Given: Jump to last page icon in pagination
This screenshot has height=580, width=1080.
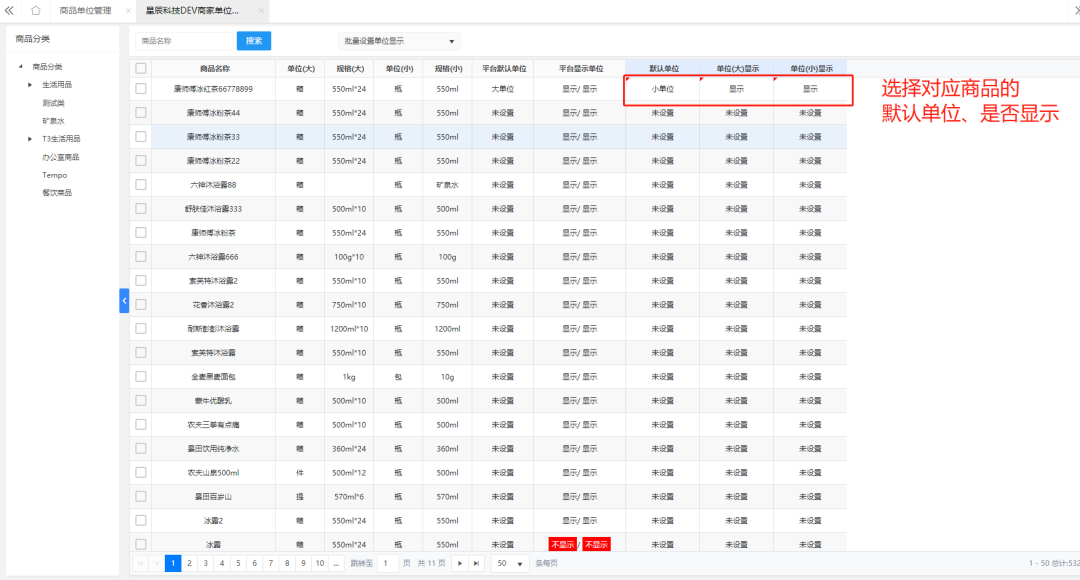Looking at the screenshot, I should pyautogui.click(x=476, y=564).
